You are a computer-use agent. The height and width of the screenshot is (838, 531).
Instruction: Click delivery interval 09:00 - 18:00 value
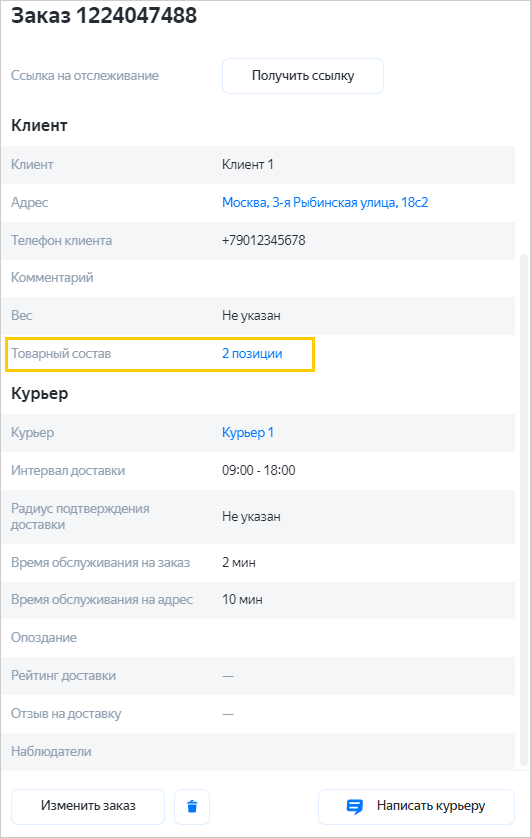coord(259,470)
